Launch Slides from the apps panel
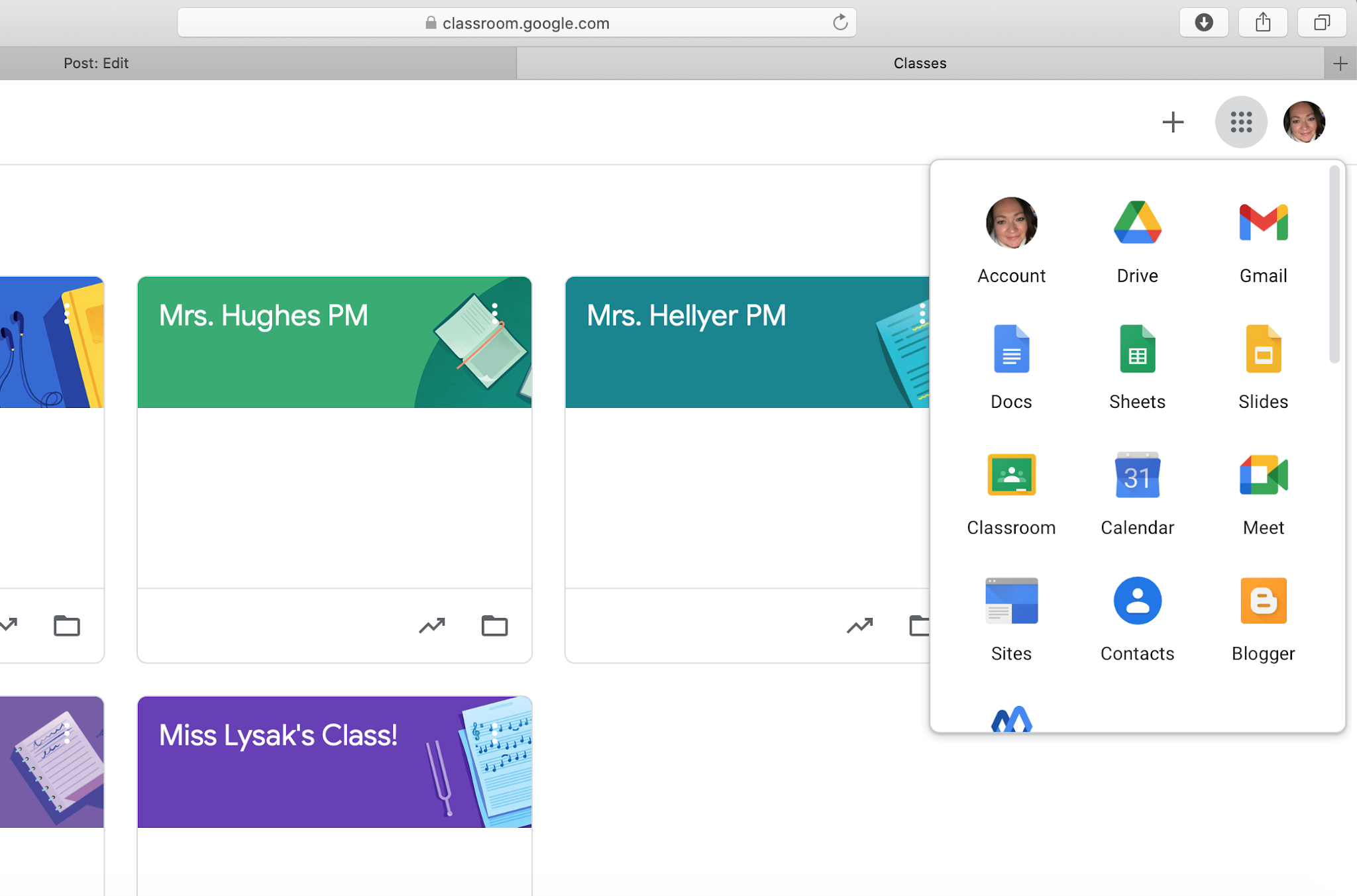 coord(1263,368)
